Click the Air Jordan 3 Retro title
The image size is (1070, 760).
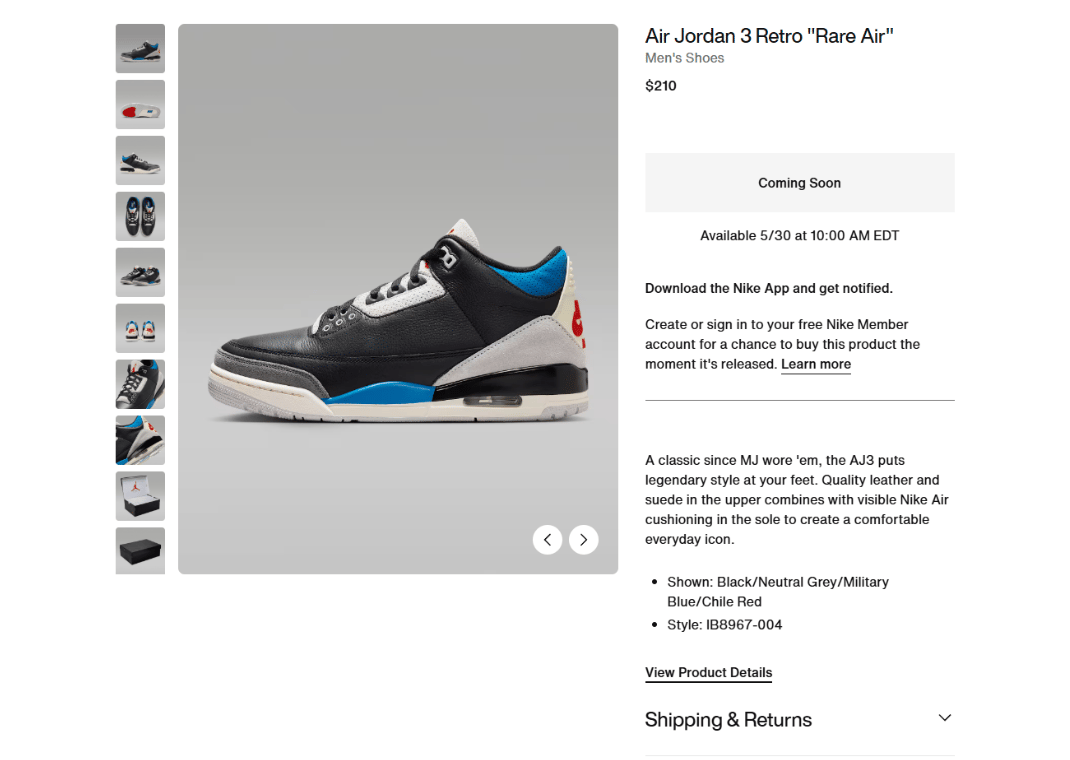point(769,36)
